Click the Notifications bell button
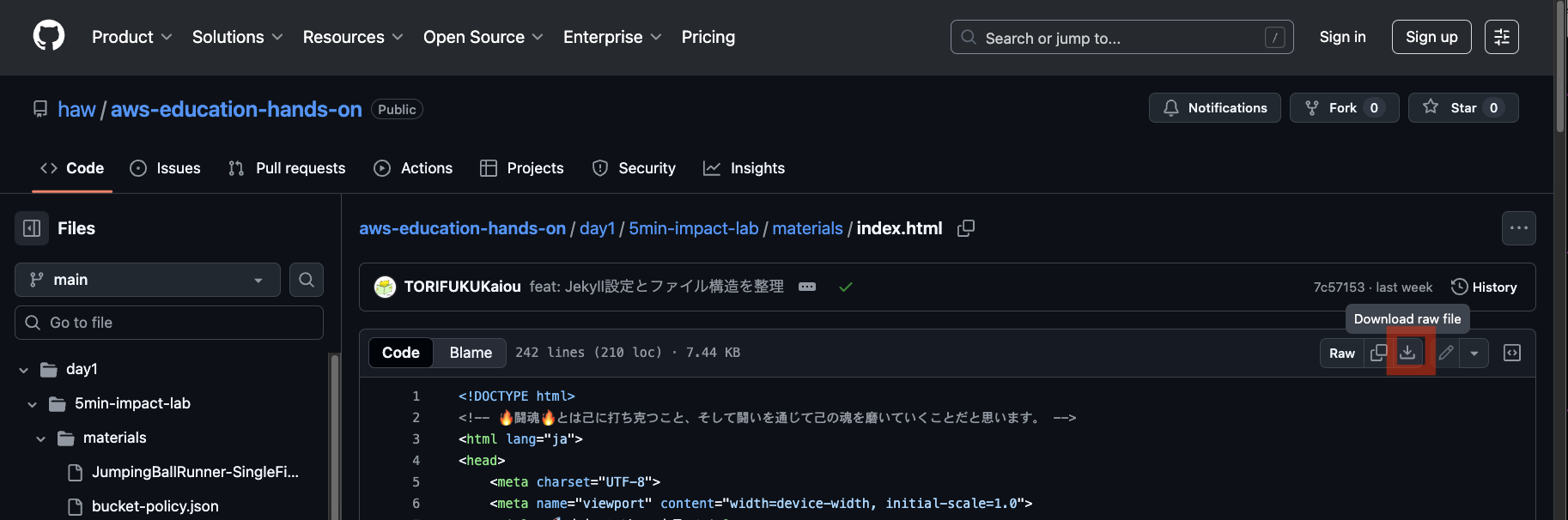1568x520 pixels. (1214, 107)
